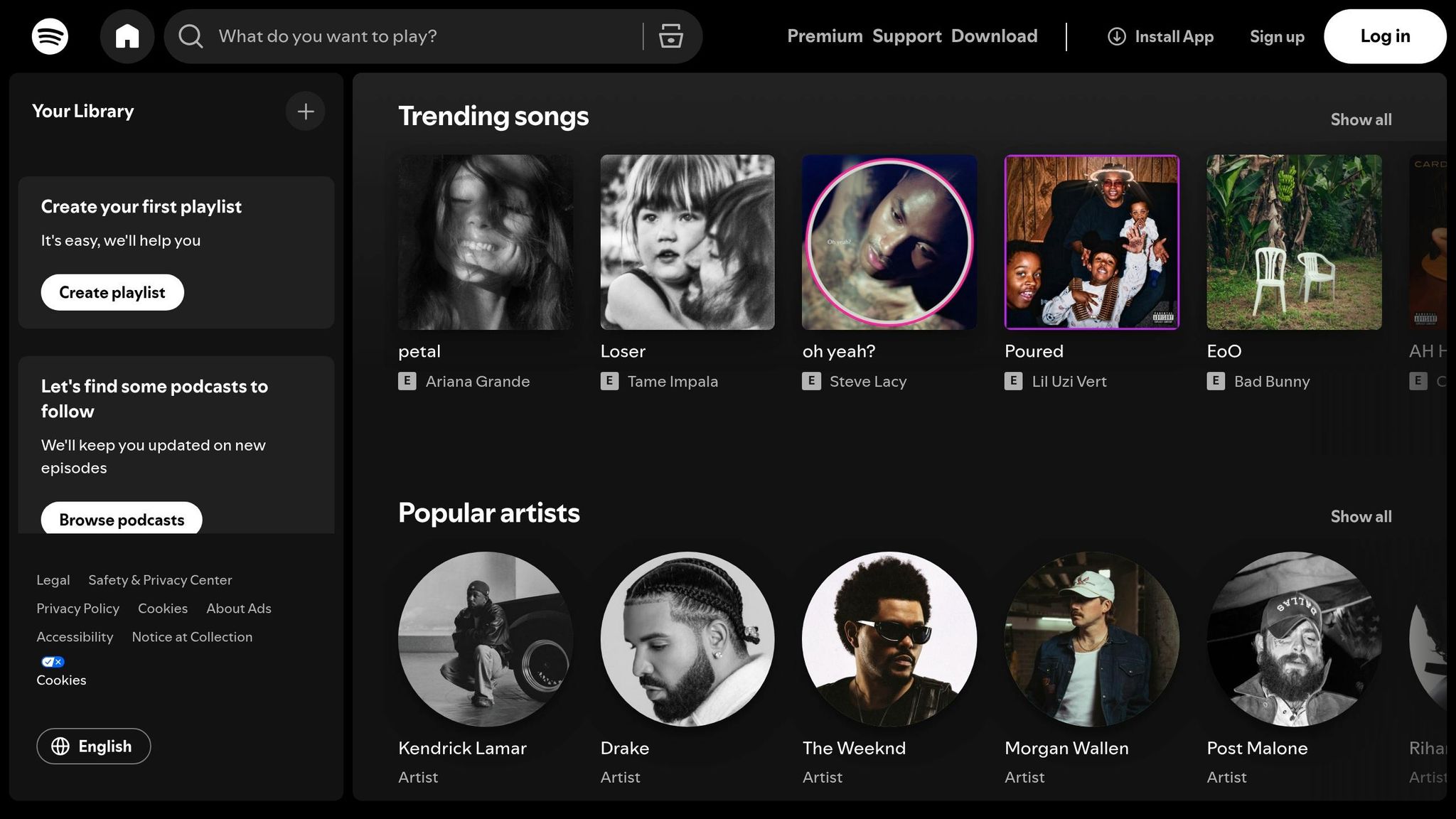Click the 'petal' song title

[419, 351]
